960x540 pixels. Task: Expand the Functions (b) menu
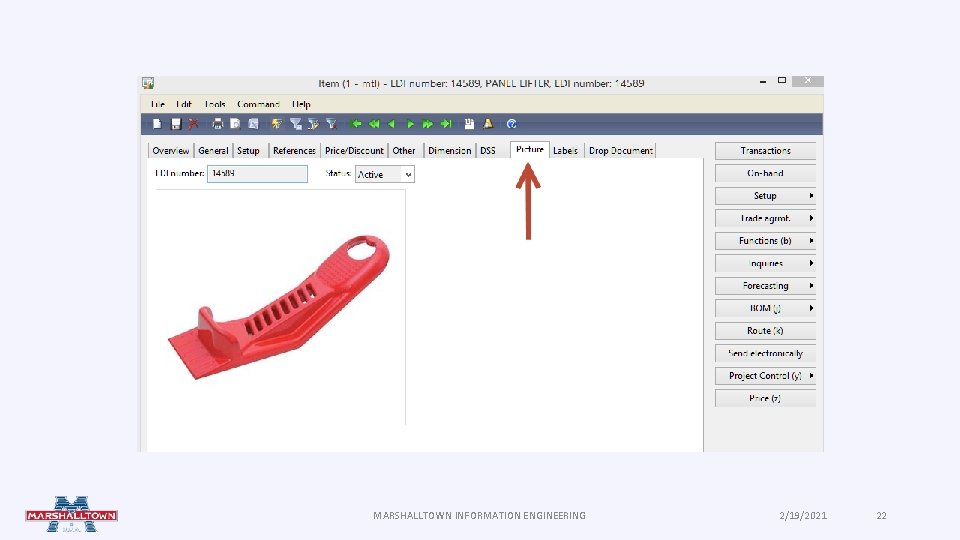coord(765,241)
